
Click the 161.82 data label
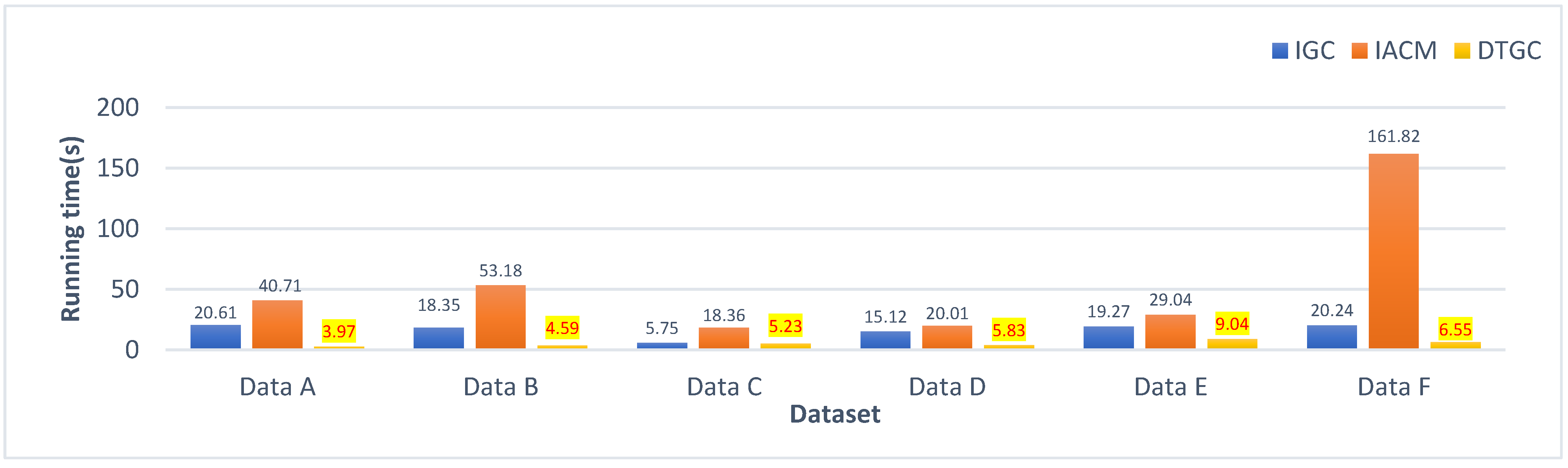(1393, 136)
